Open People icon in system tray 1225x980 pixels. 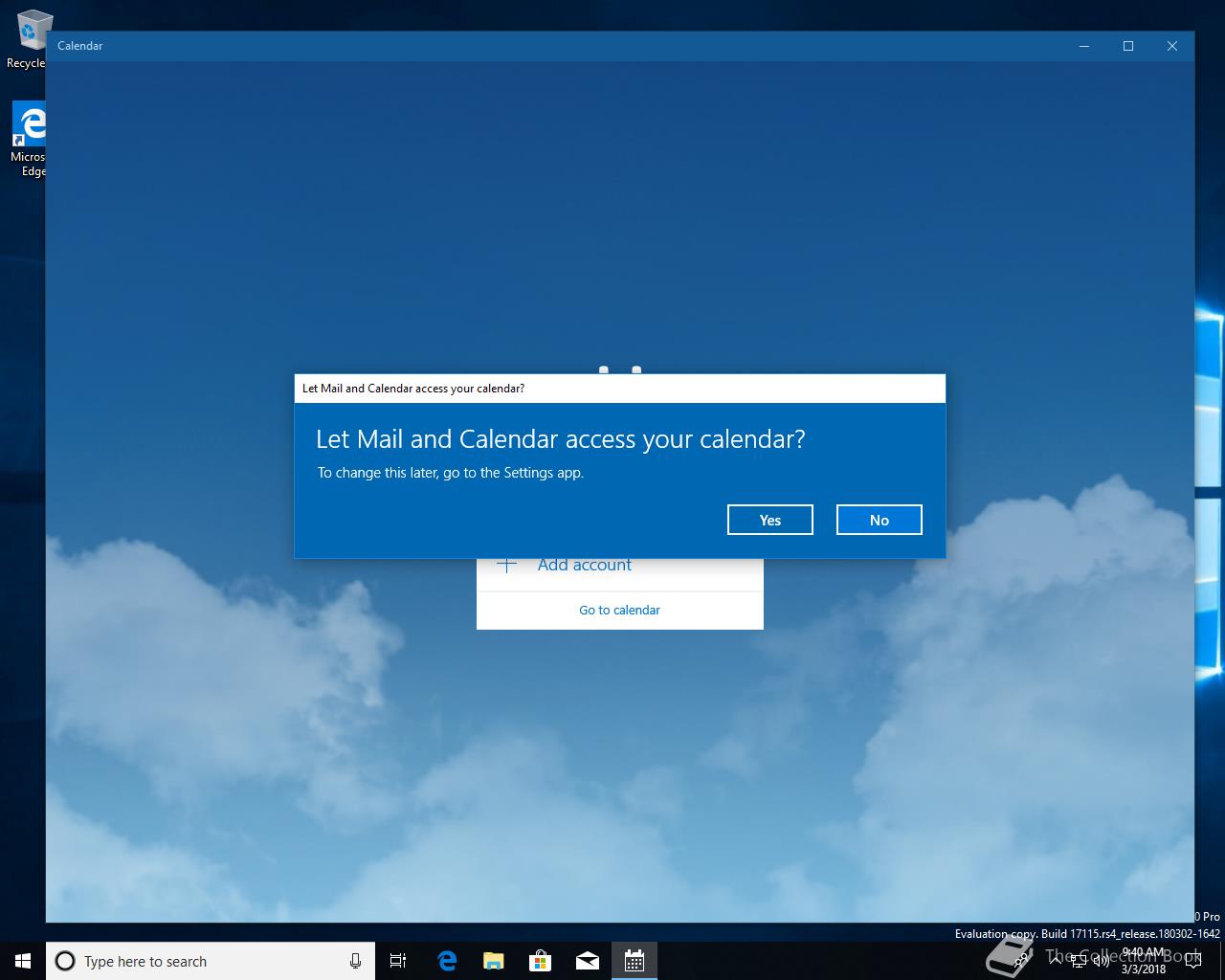[1022, 961]
